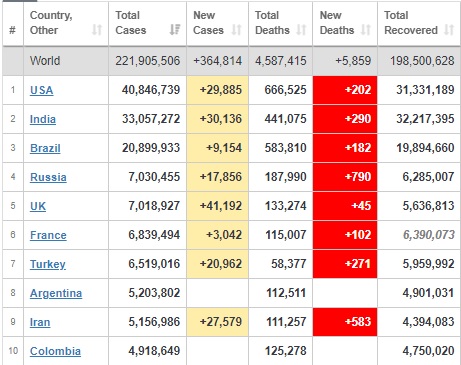The height and width of the screenshot is (365, 461).
Task: Sort by New Deaths using arrow icon
Action: [366, 30]
